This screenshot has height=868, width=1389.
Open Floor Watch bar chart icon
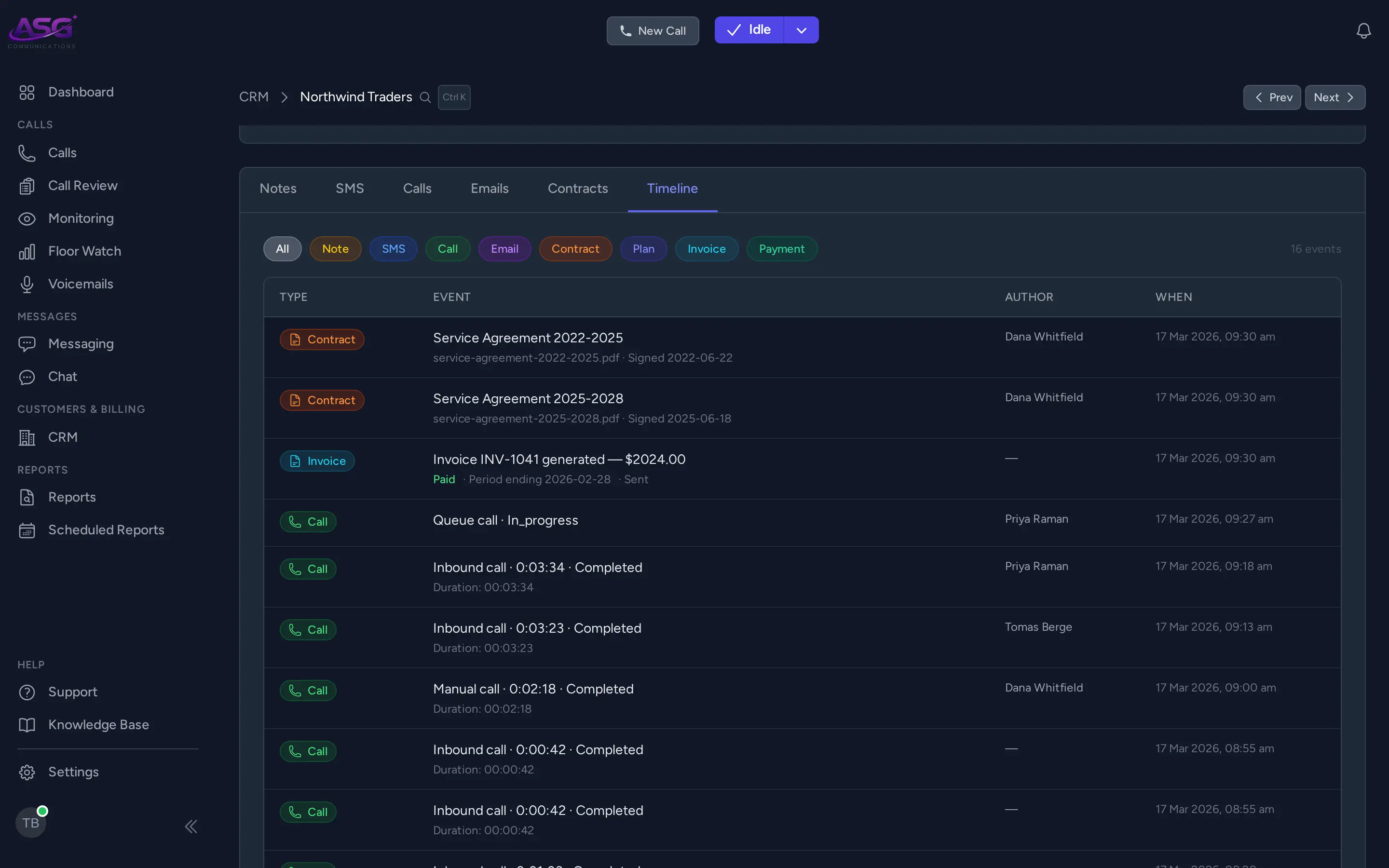pos(27,251)
